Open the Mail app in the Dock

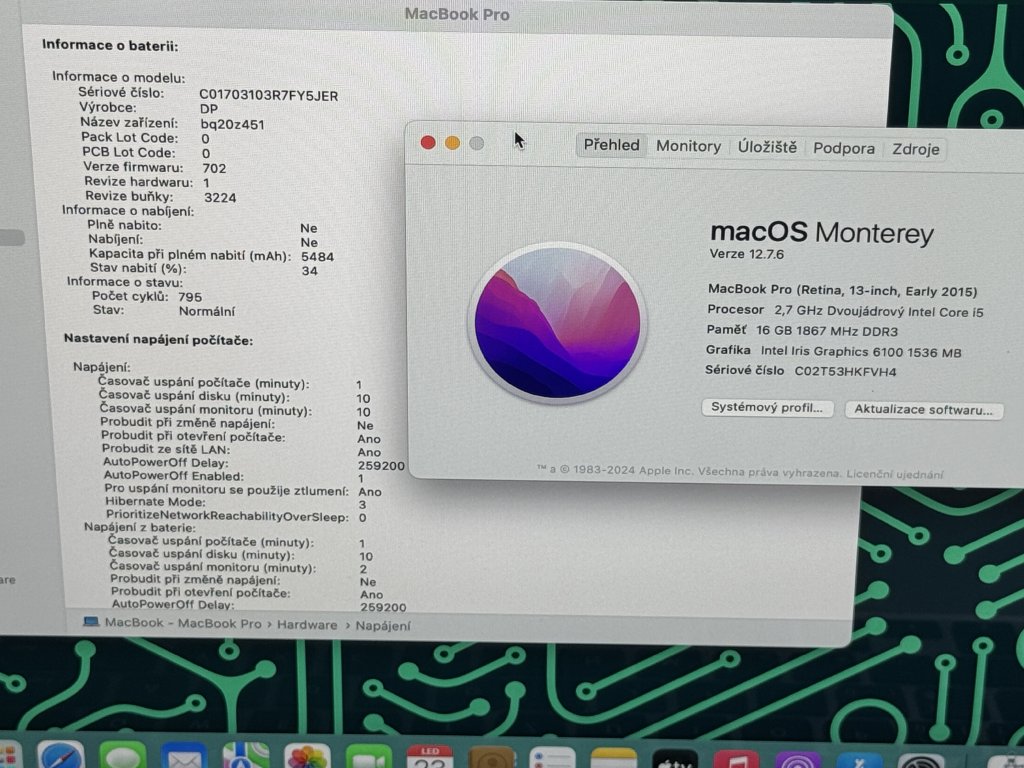(184, 757)
